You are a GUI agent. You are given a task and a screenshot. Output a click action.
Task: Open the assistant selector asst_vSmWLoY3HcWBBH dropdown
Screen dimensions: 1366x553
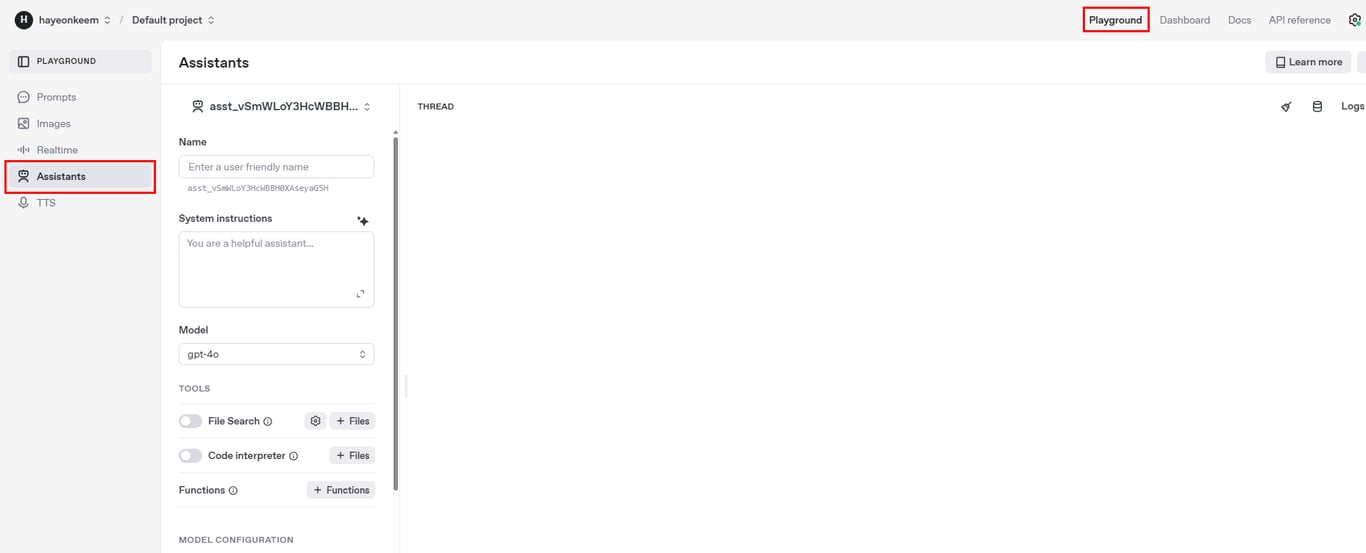click(281, 106)
